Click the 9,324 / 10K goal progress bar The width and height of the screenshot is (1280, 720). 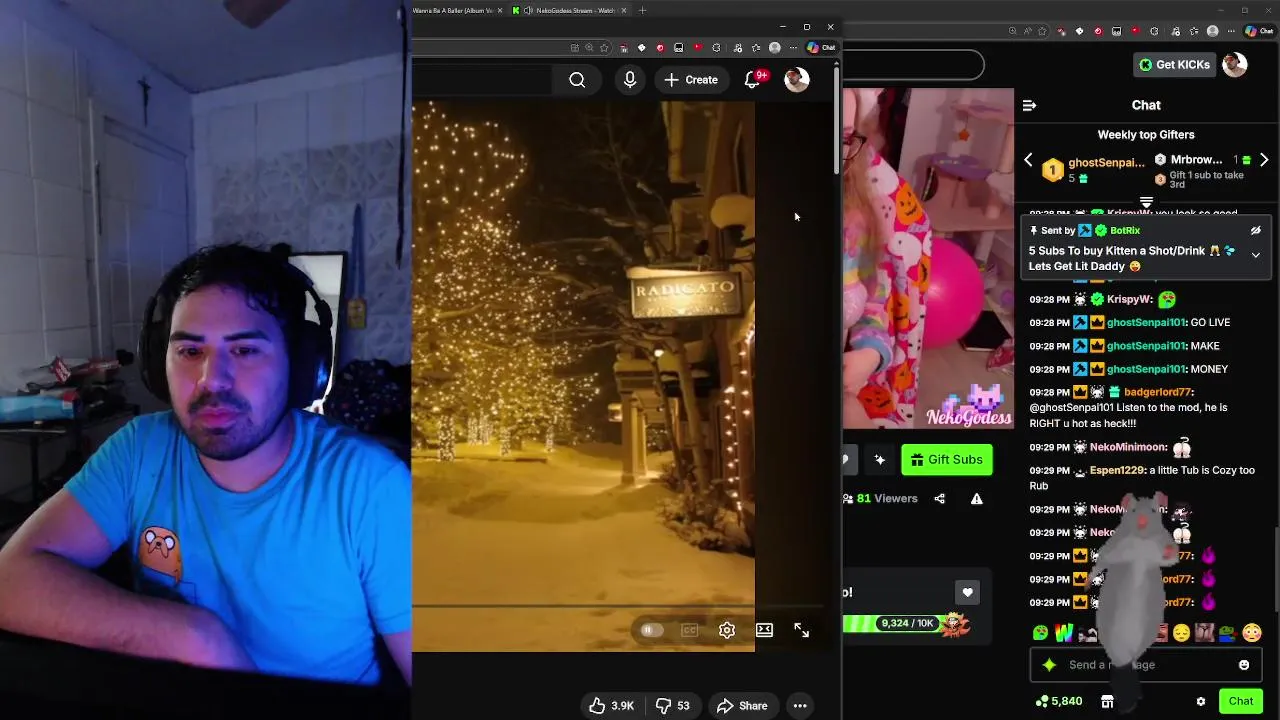(891, 623)
